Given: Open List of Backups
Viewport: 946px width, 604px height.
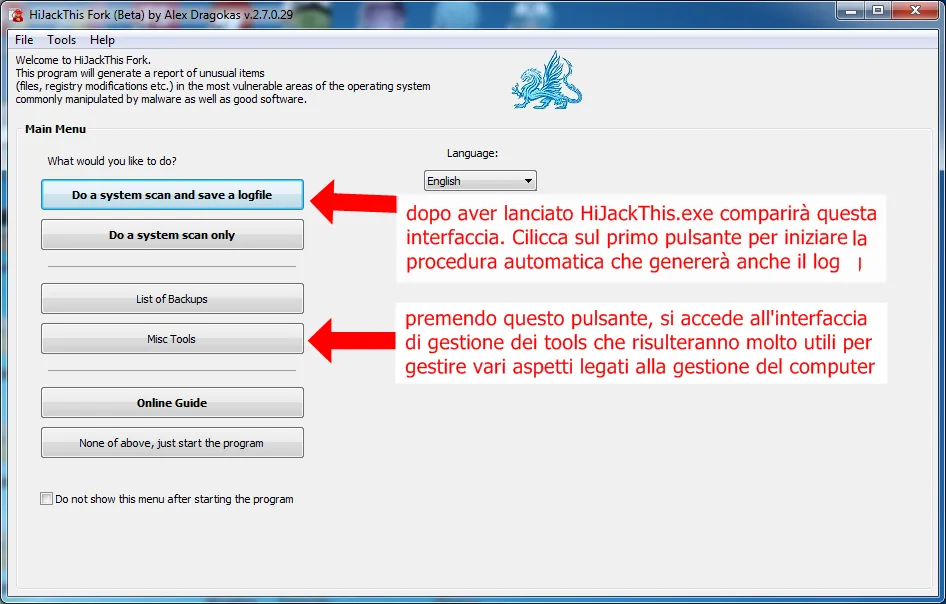Looking at the screenshot, I should 172,299.
